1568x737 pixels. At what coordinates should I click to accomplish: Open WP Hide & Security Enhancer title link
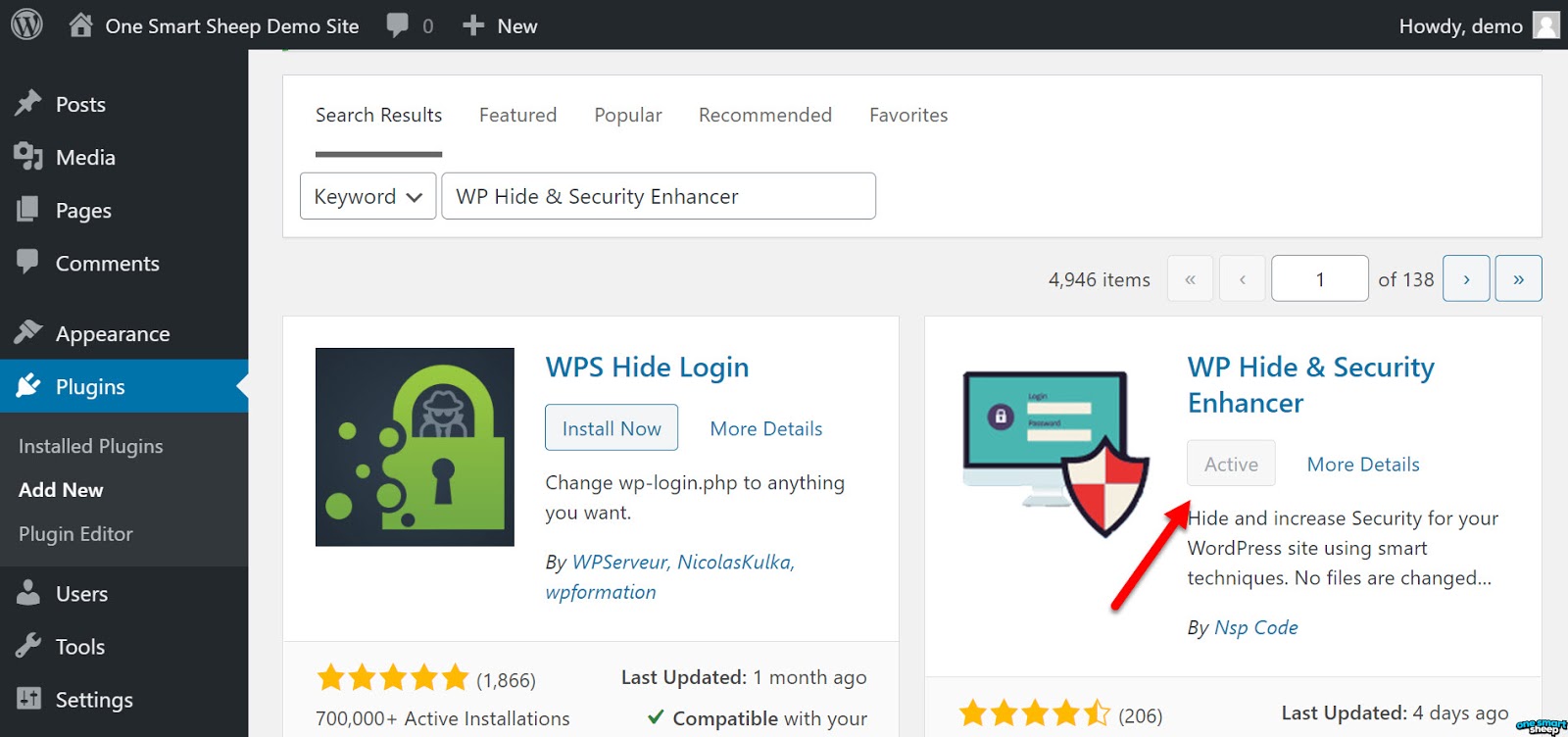click(x=1310, y=384)
